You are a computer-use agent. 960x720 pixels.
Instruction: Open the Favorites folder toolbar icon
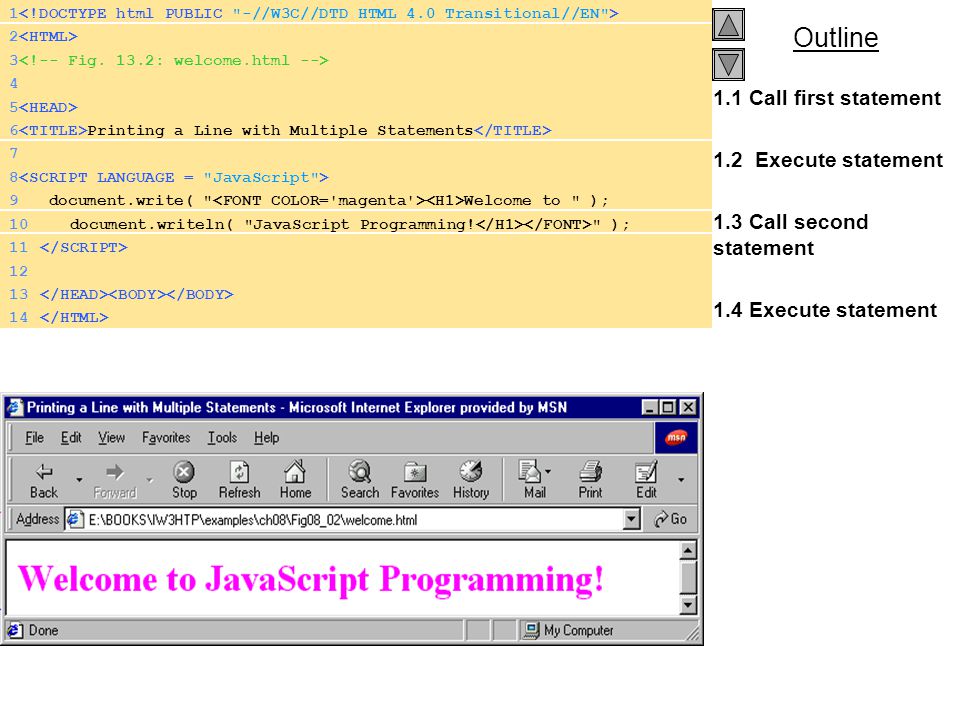414,479
